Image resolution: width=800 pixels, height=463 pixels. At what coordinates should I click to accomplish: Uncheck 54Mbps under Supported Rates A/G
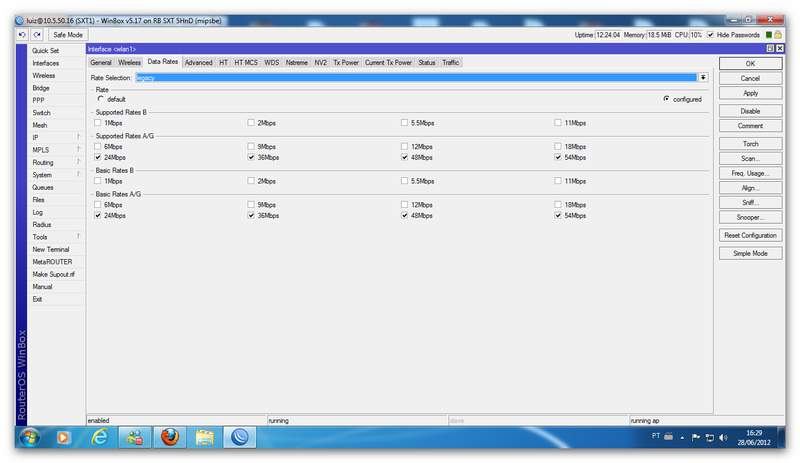point(558,158)
